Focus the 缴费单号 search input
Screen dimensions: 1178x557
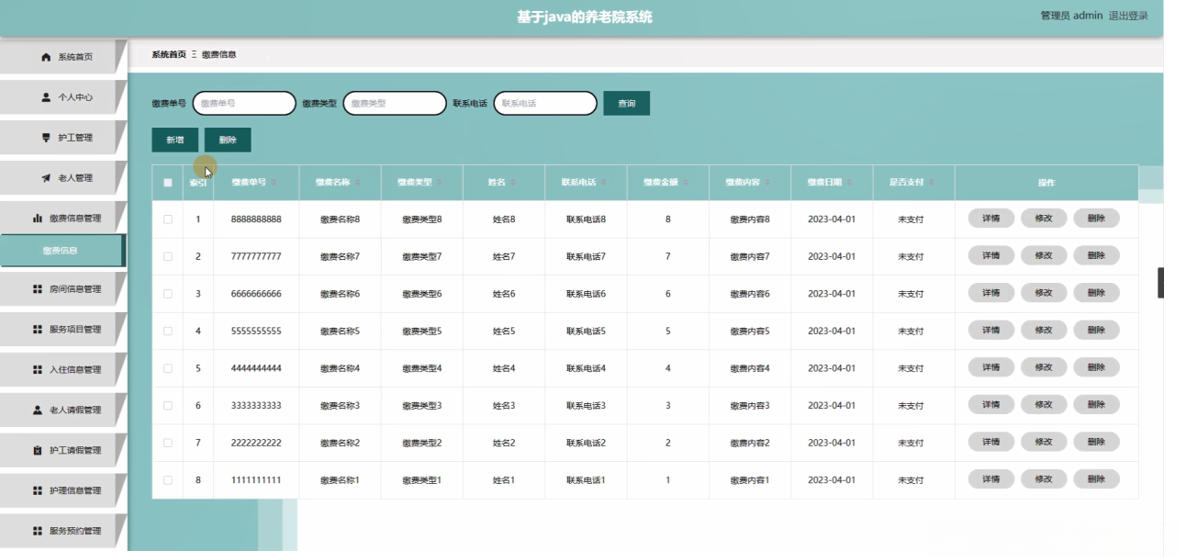[x=244, y=103]
